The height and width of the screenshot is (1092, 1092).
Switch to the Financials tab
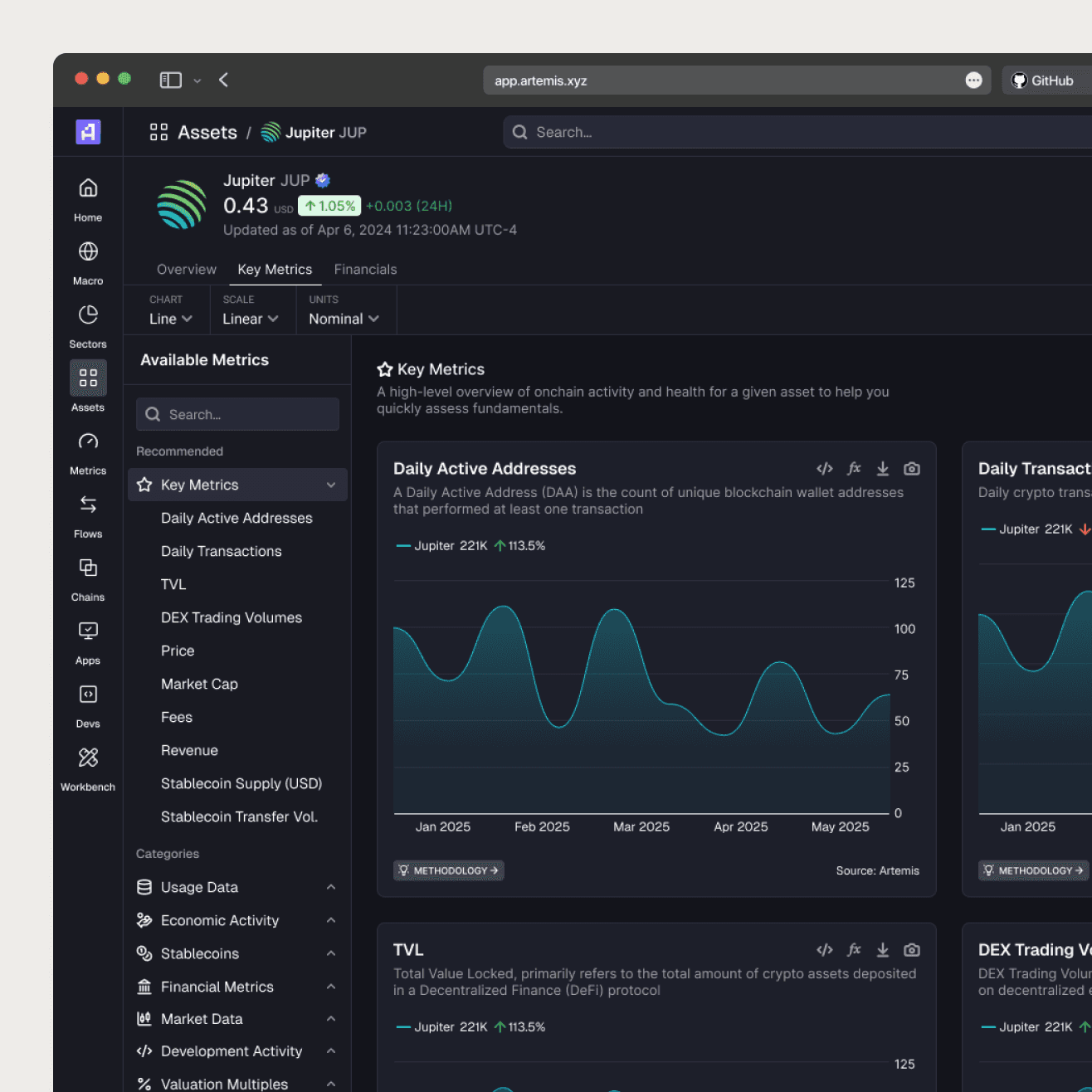coord(365,270)
